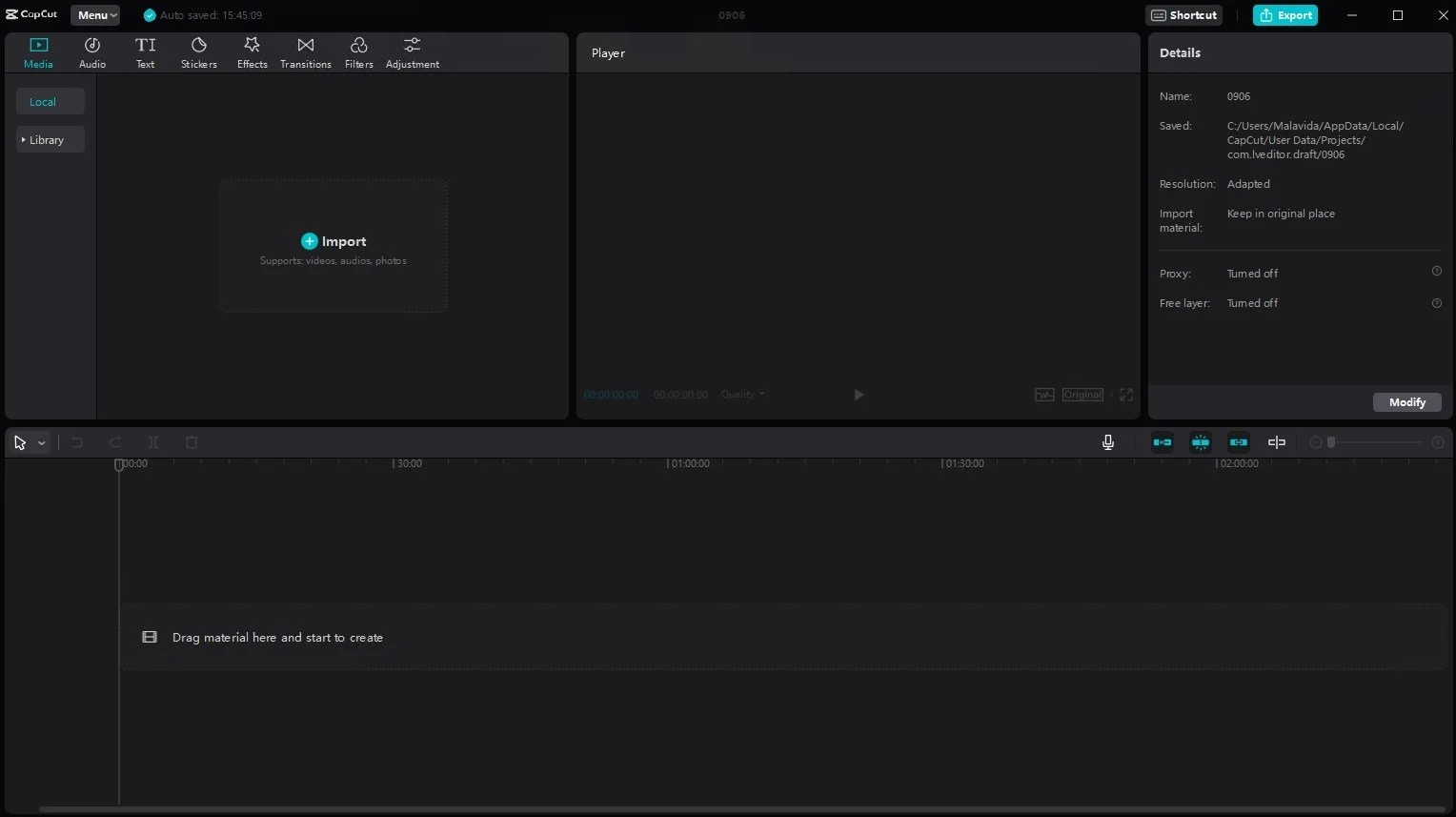Click the Modify button in Details
1456x817 pixels.
pyautogui.click(x=1407, y=402)
